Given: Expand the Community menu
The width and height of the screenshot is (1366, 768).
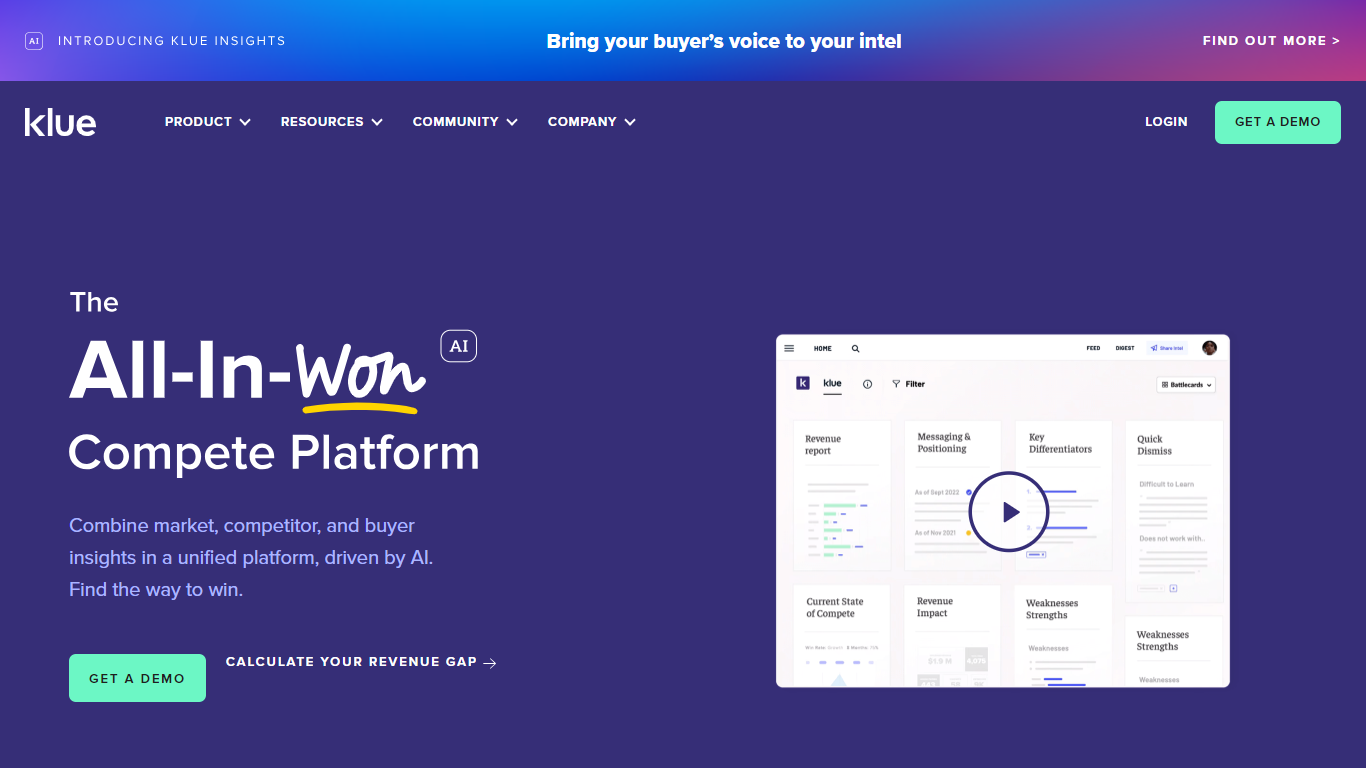Looking at the screenshot, I should 465,122.
